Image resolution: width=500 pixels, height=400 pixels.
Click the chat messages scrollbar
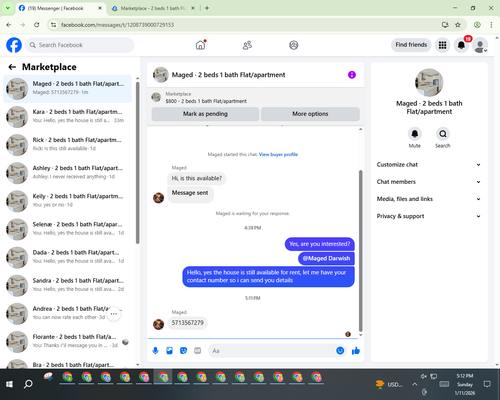360,250
